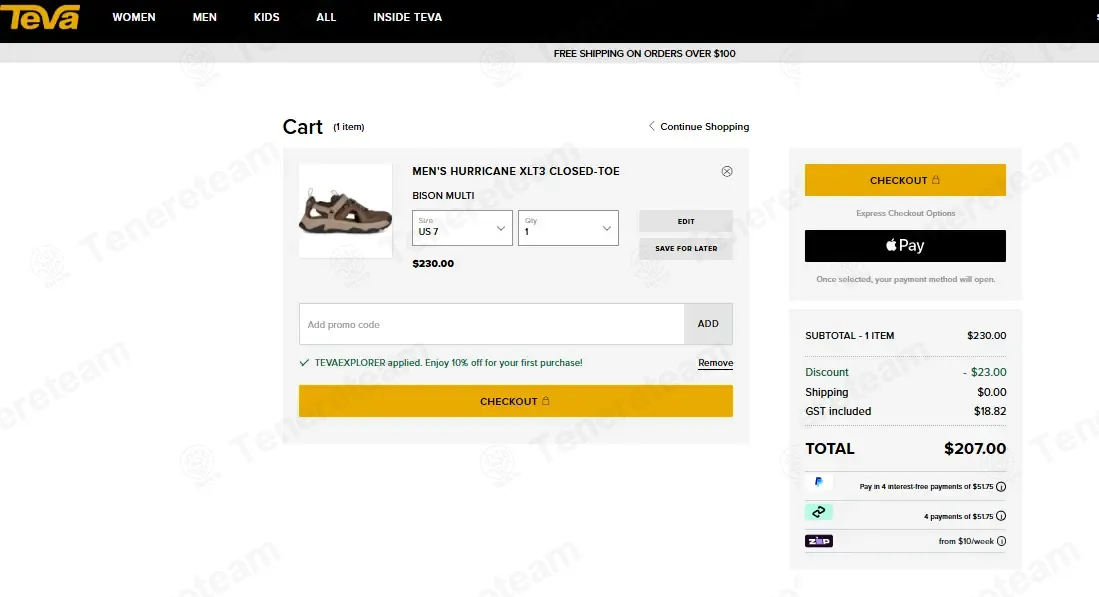Click the SUBTOTAL - 1 ITEM label

tap(849, 336)
